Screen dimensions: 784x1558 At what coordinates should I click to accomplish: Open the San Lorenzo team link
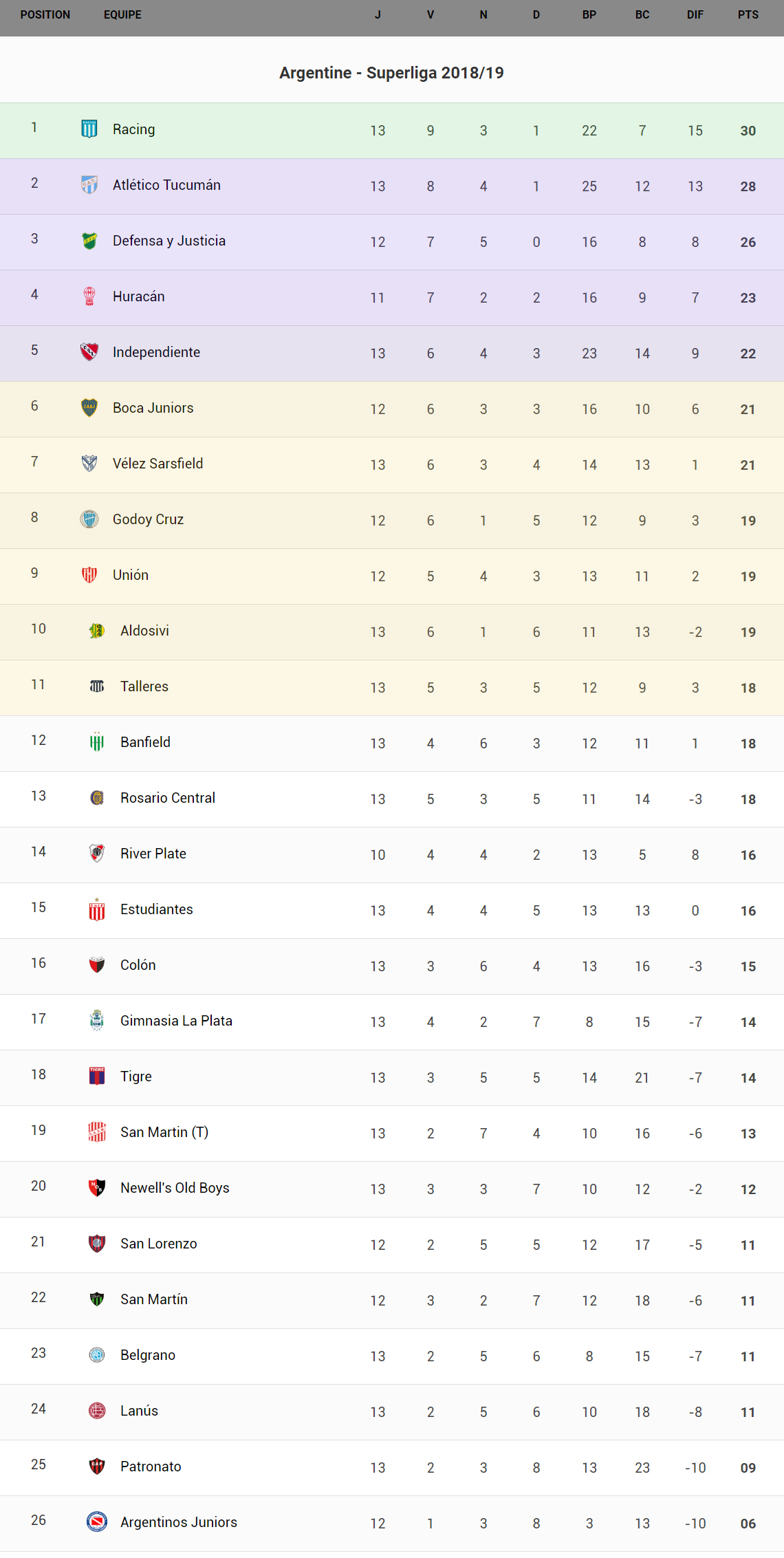pos(159,1244)
